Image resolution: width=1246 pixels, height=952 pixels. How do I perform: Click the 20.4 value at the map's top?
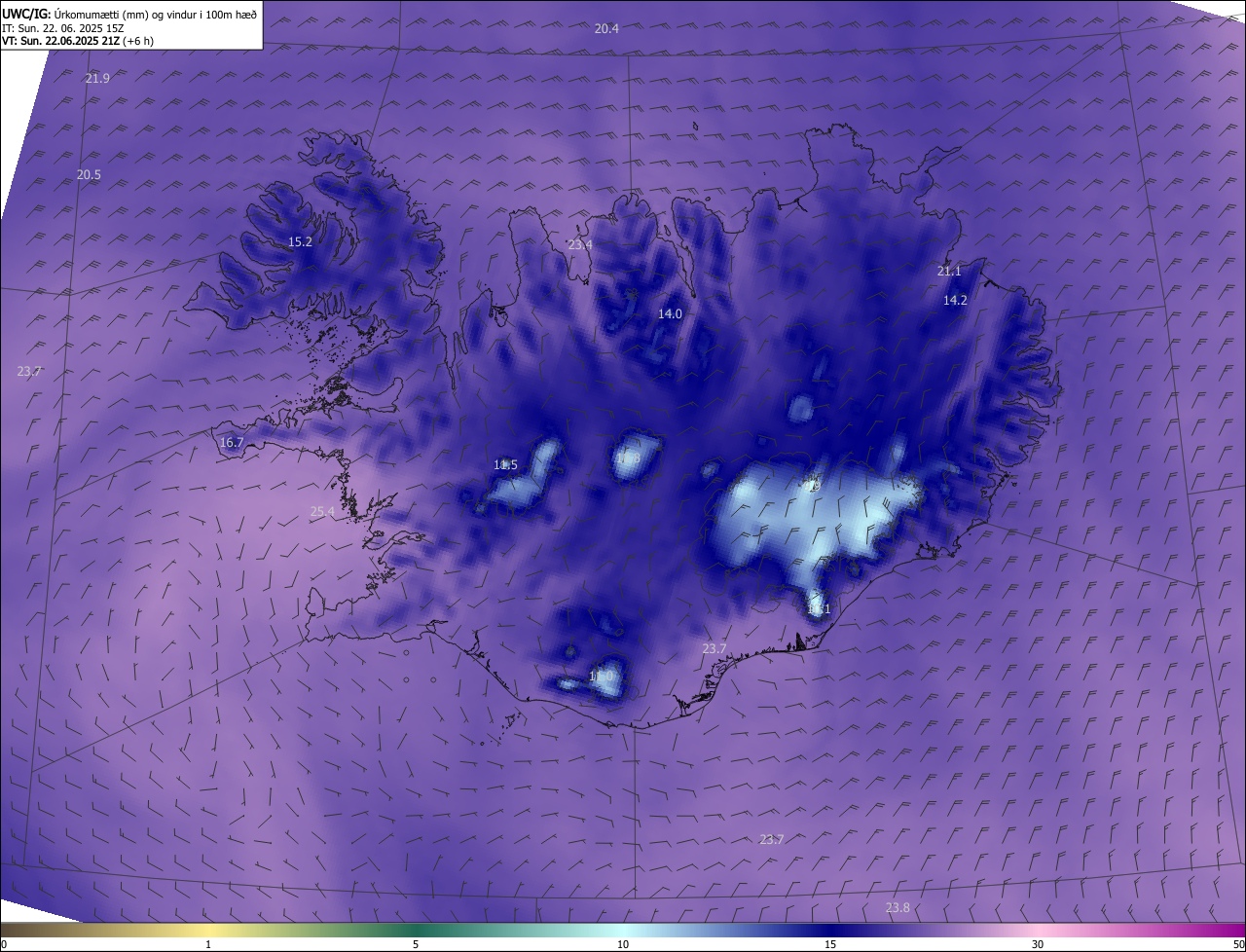pyautogui.click(x=606, y=28)
